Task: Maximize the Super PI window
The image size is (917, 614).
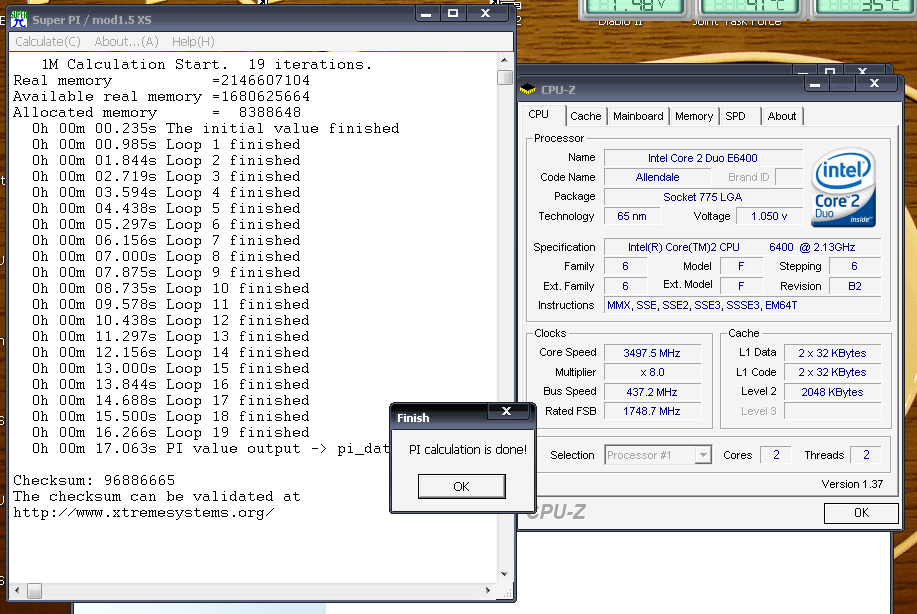Action: [453, 13]
